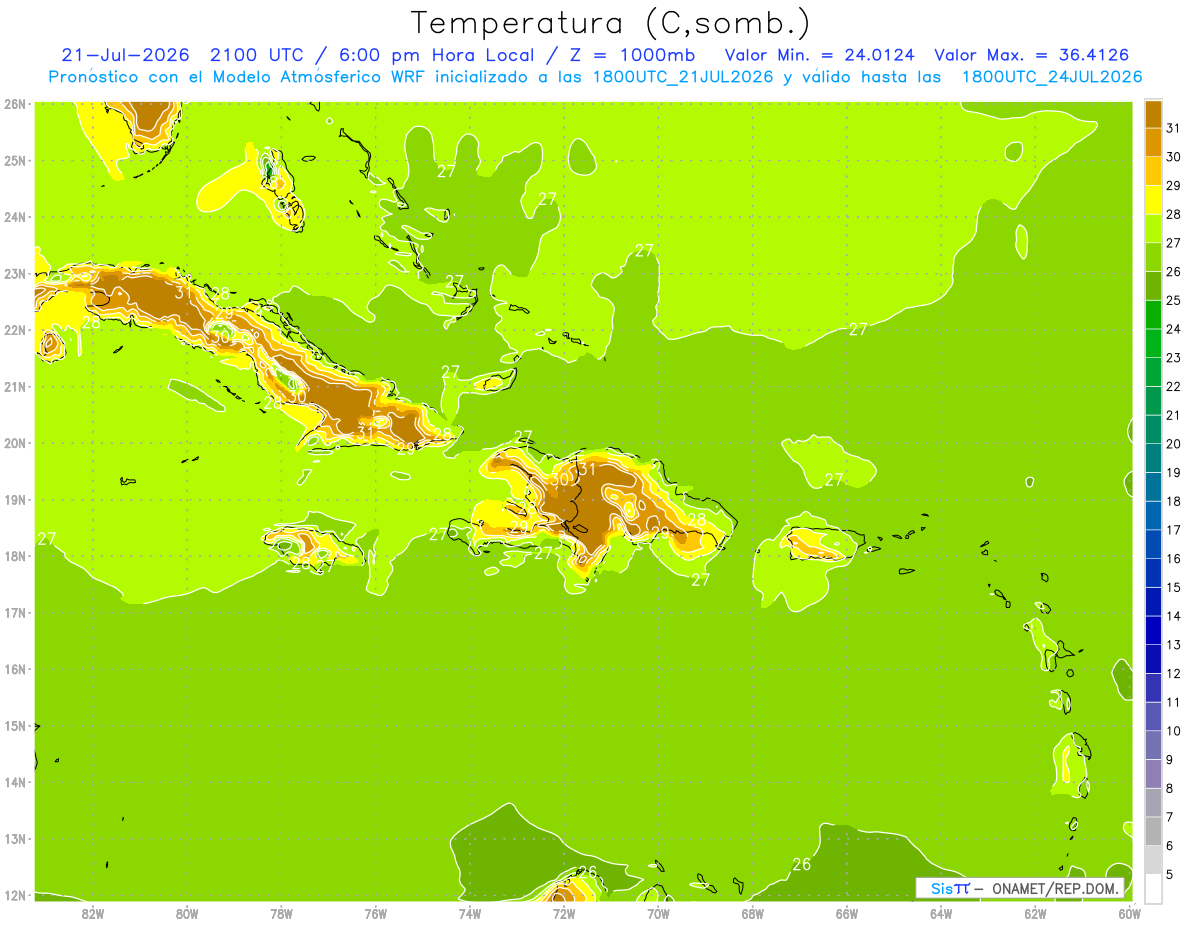Click "Valor Max. = 36.4126" value
The height and width of the screenshot is (927, 1200).
pyautogui.click(x=1032, y=55)
